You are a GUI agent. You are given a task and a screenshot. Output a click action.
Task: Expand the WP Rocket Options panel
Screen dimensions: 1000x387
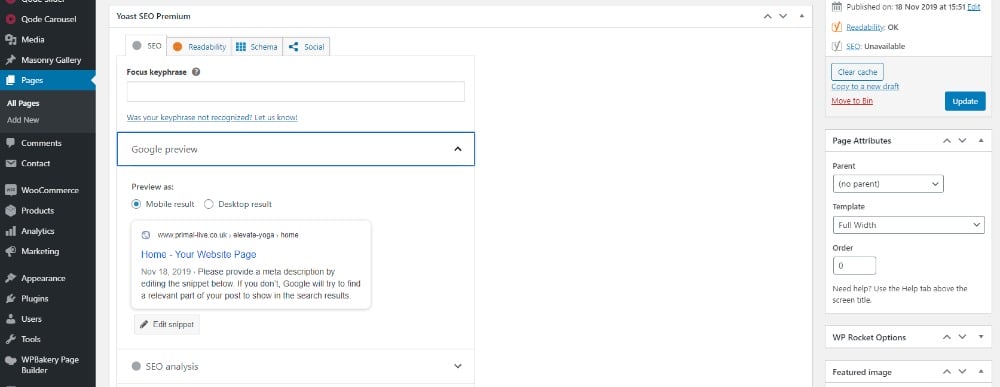click(x=981, y=337)
